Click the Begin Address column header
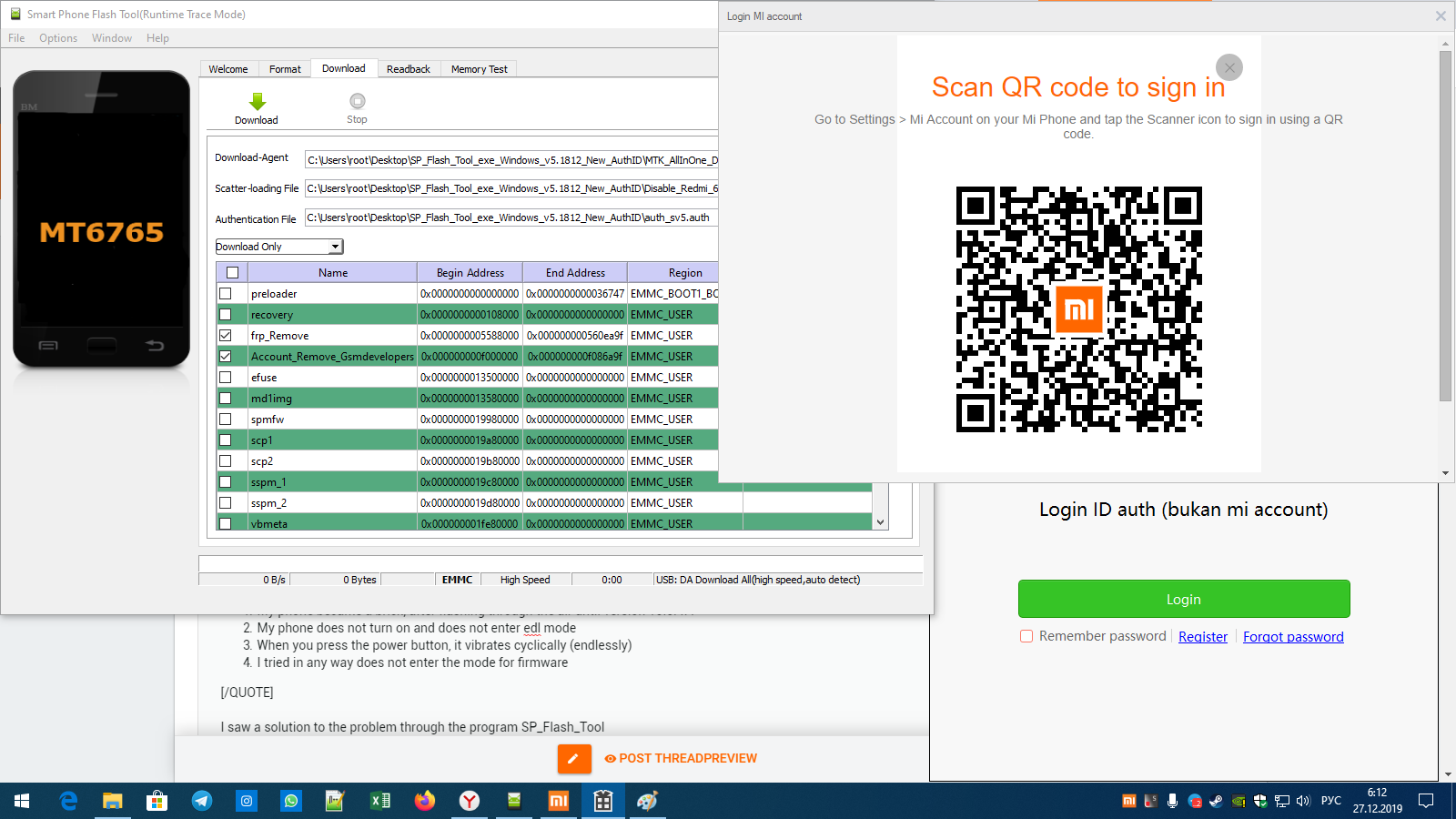This screenshot has height=819, width=1456. click(470, 273)
